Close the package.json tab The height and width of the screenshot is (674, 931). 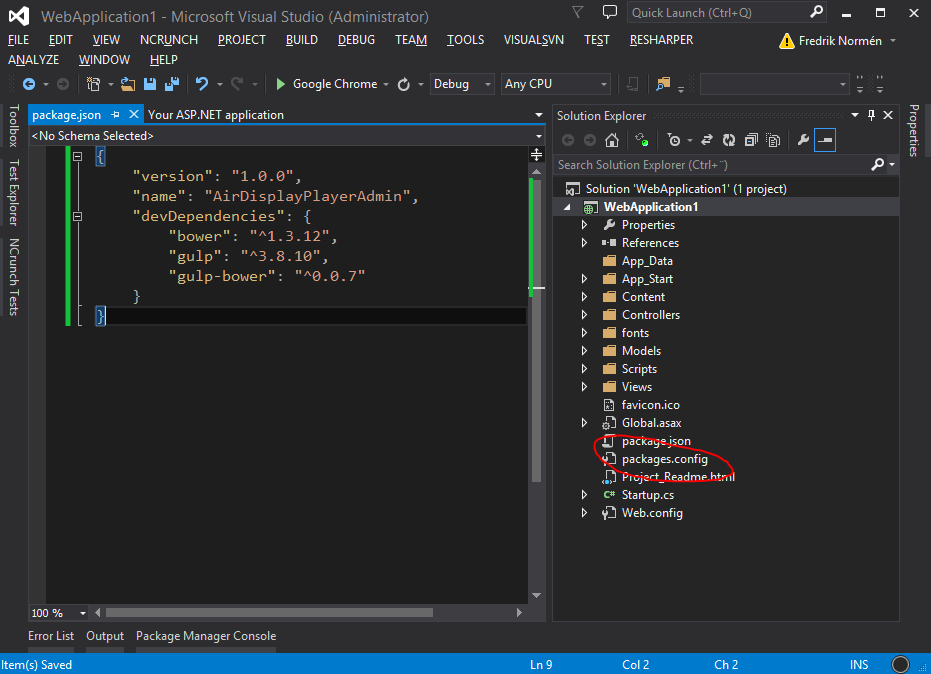pyautogui.click(x=134, y=114)
